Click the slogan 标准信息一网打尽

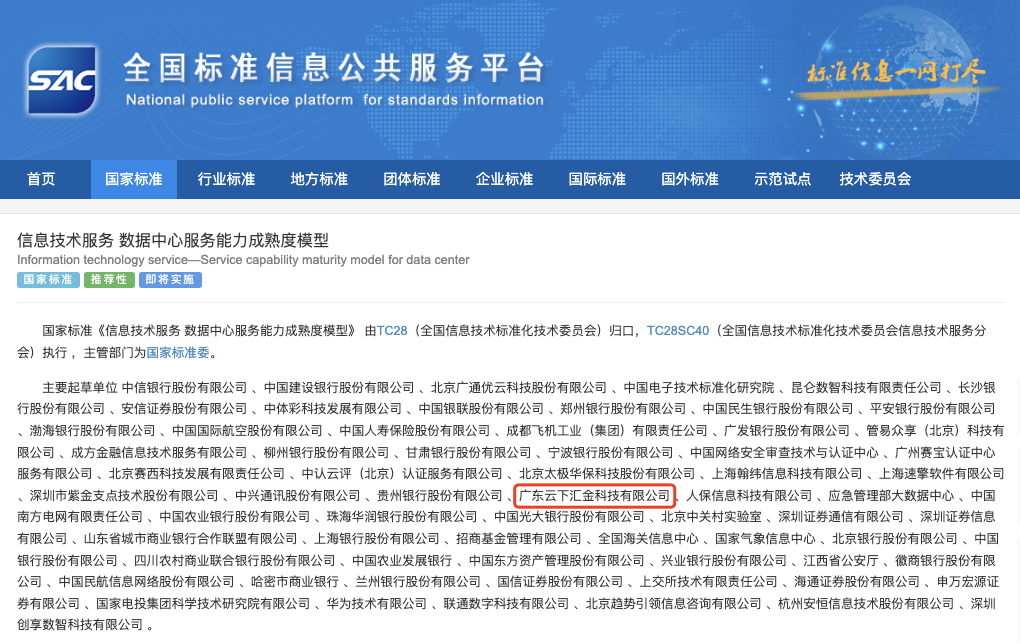[896, 72]
